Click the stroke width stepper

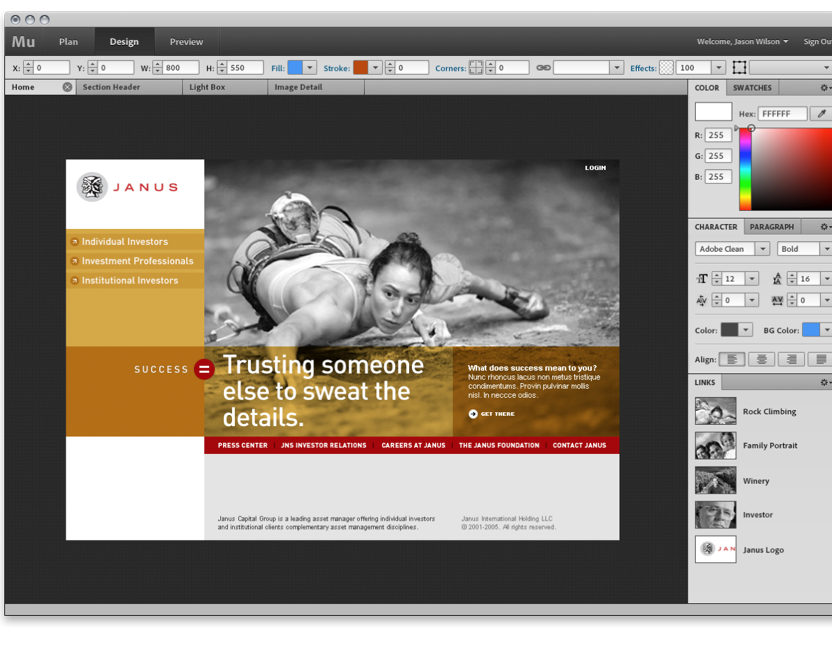click(x=390, y=67)
